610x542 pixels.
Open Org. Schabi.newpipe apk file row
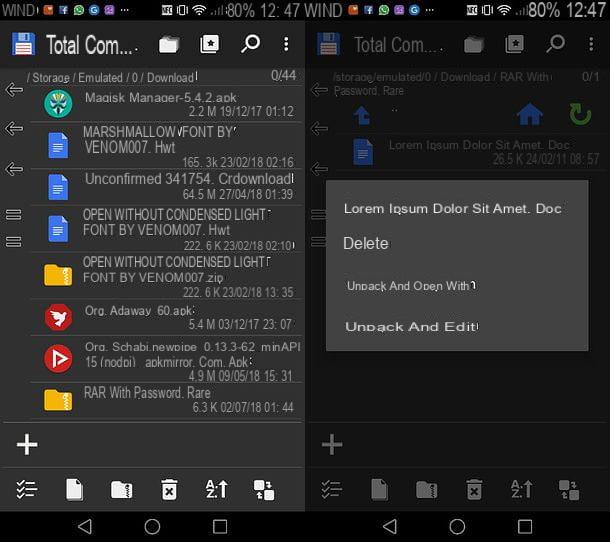coord(167,359)
